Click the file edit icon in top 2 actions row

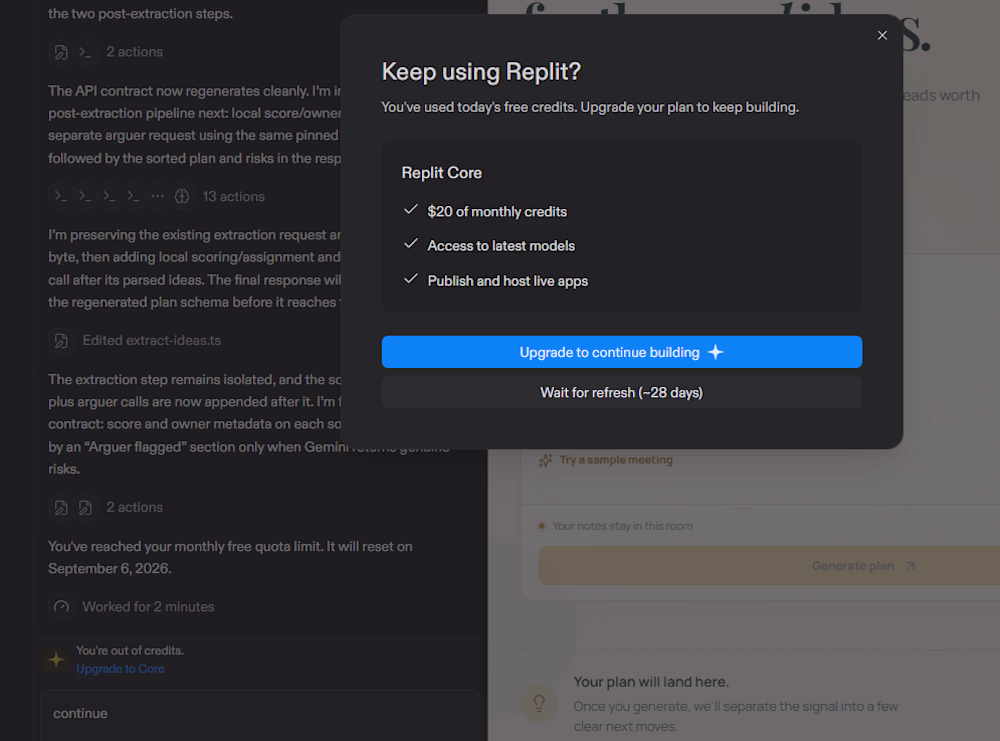click(x=61, y=52)
